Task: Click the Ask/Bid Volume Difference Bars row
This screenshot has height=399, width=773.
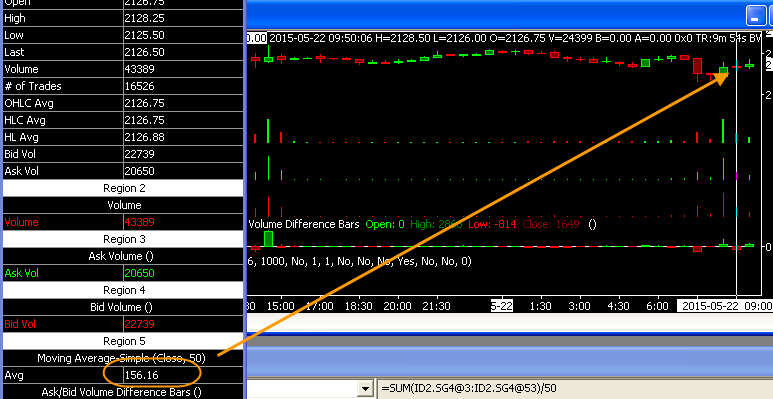Action: point(123,392)
